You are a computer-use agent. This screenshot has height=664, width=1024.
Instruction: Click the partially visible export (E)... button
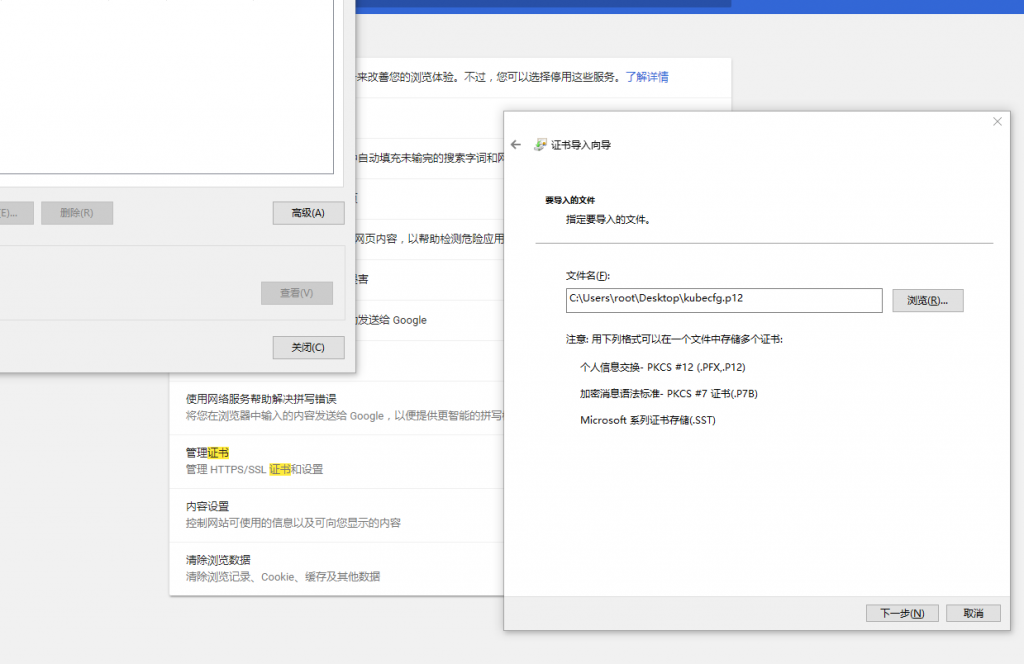tap(15, 213)
